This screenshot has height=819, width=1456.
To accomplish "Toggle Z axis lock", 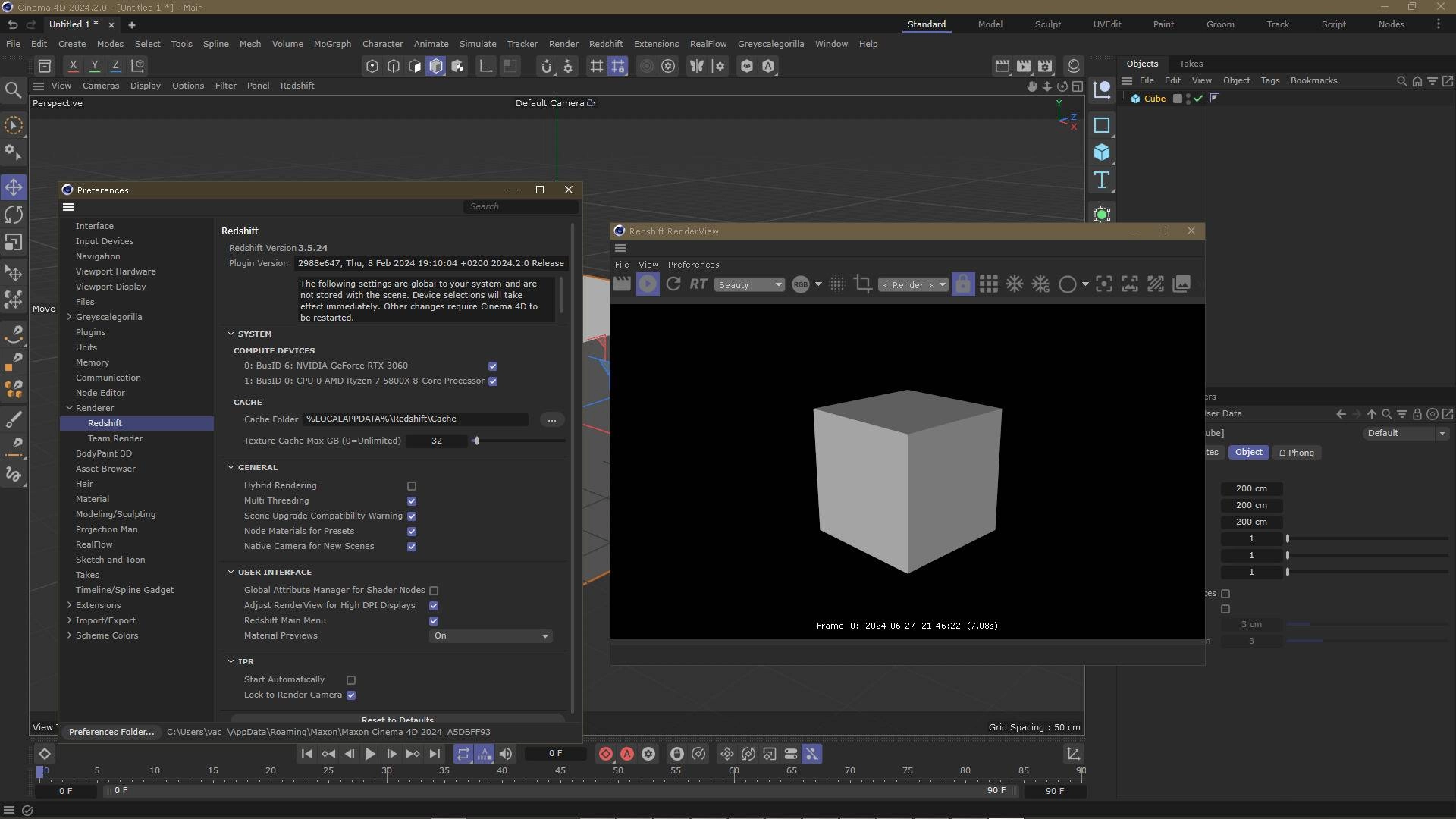I will (116, 66).
